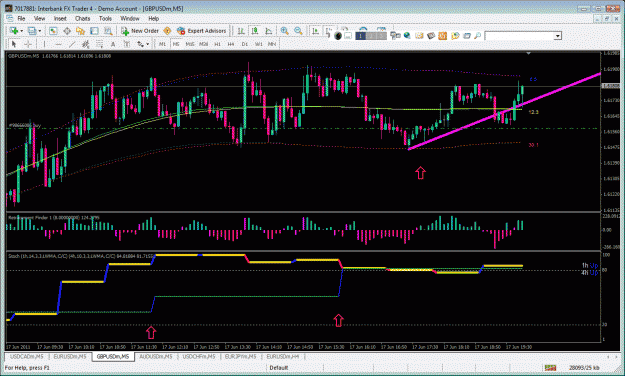Switch to the M30 timeframe
625x376 pixels.
(x=204, y=44)
